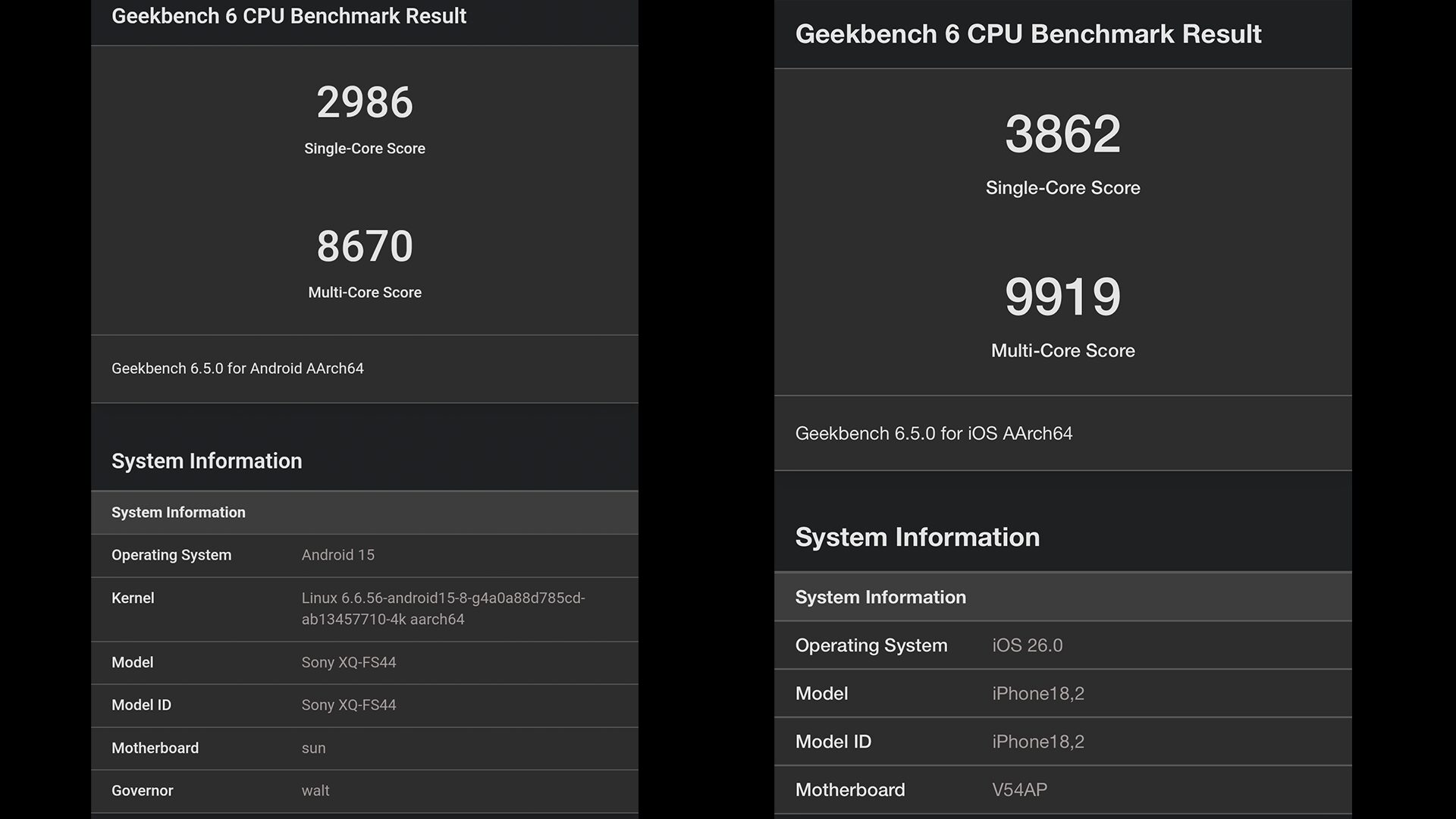Click the iPhone18,2 value in Model row
This screenshot has height=819, width=1456.
1037,694
